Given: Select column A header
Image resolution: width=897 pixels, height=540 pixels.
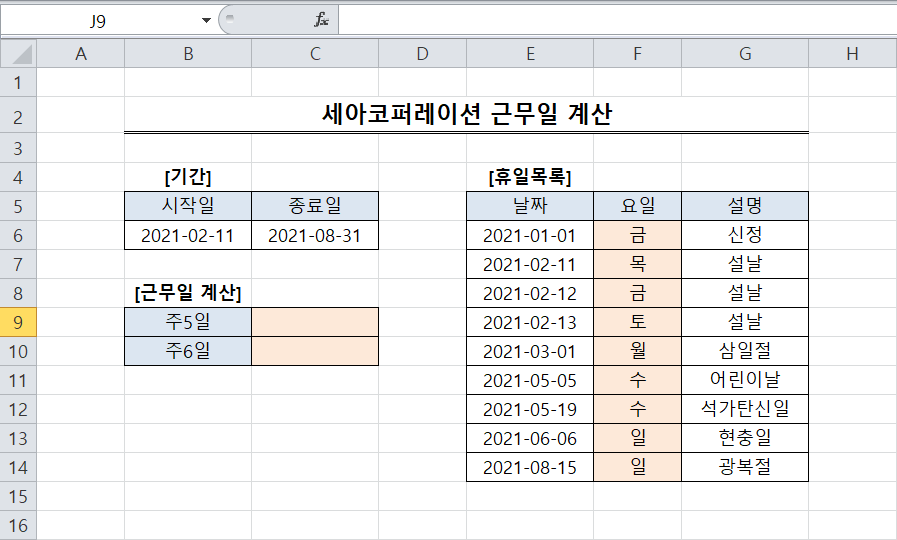Looking at the screenshot, I should coord(81,54).
